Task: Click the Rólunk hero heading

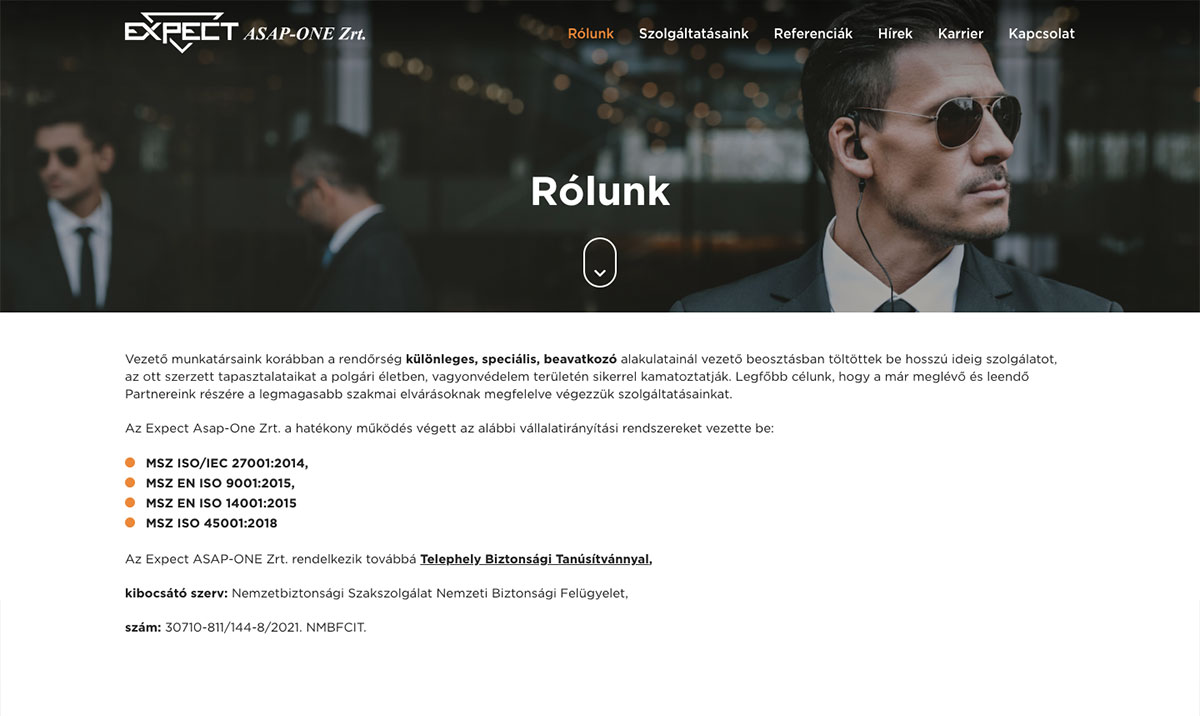Action: 600,191
